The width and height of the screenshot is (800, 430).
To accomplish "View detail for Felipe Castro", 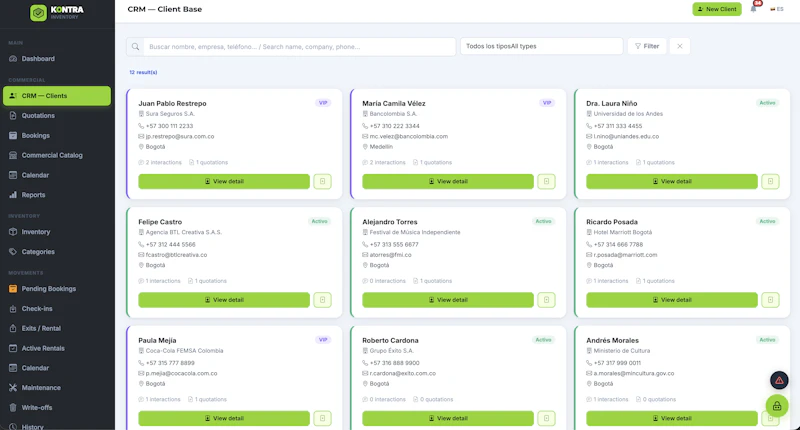I will coord(224,300).
